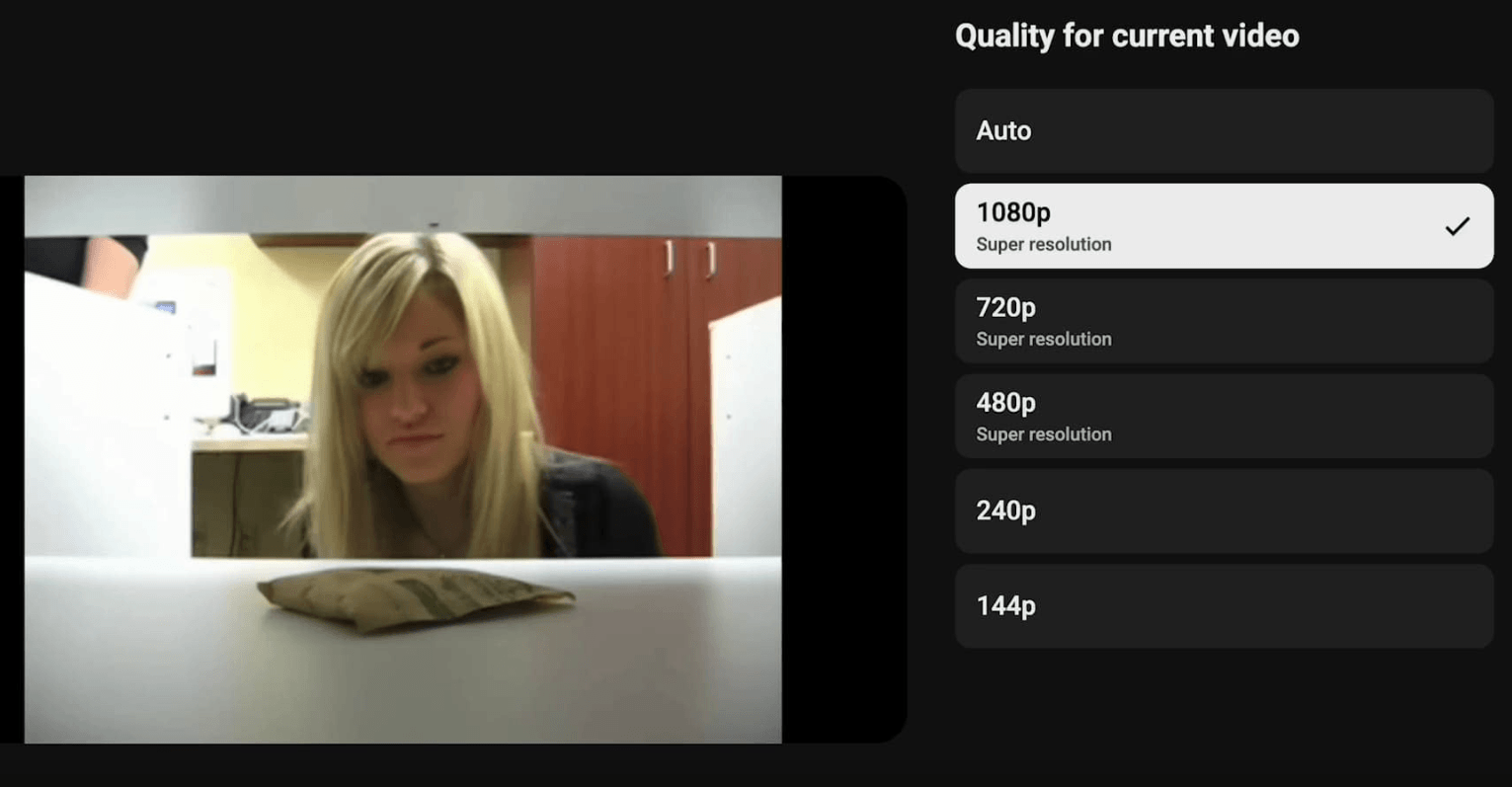1512x787 pixels.
Task: Lower the quality to 144p
Action: point(1223,606)
